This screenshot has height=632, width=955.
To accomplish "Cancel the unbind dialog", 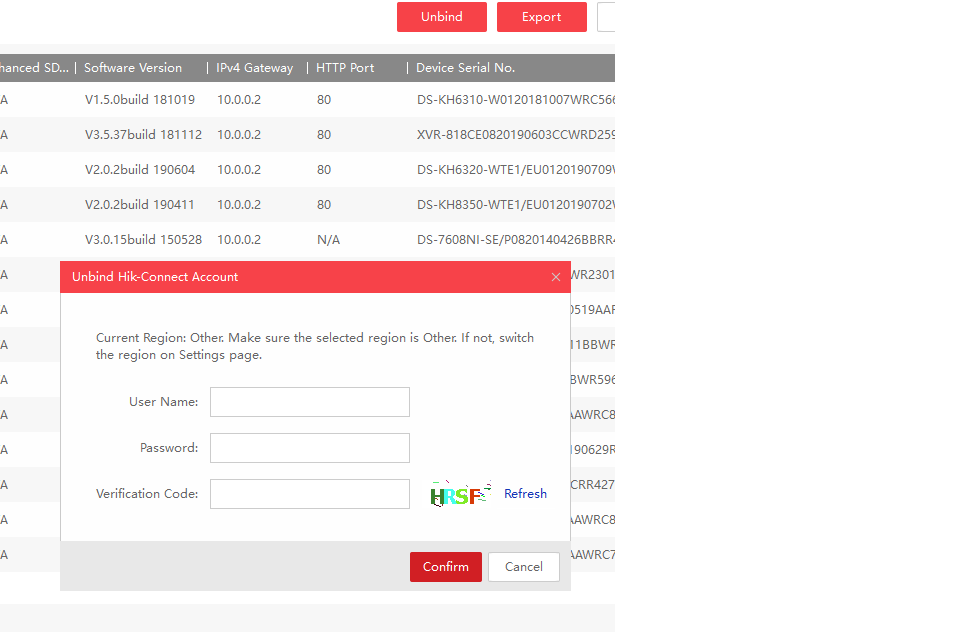I will (x=523, y=567).
